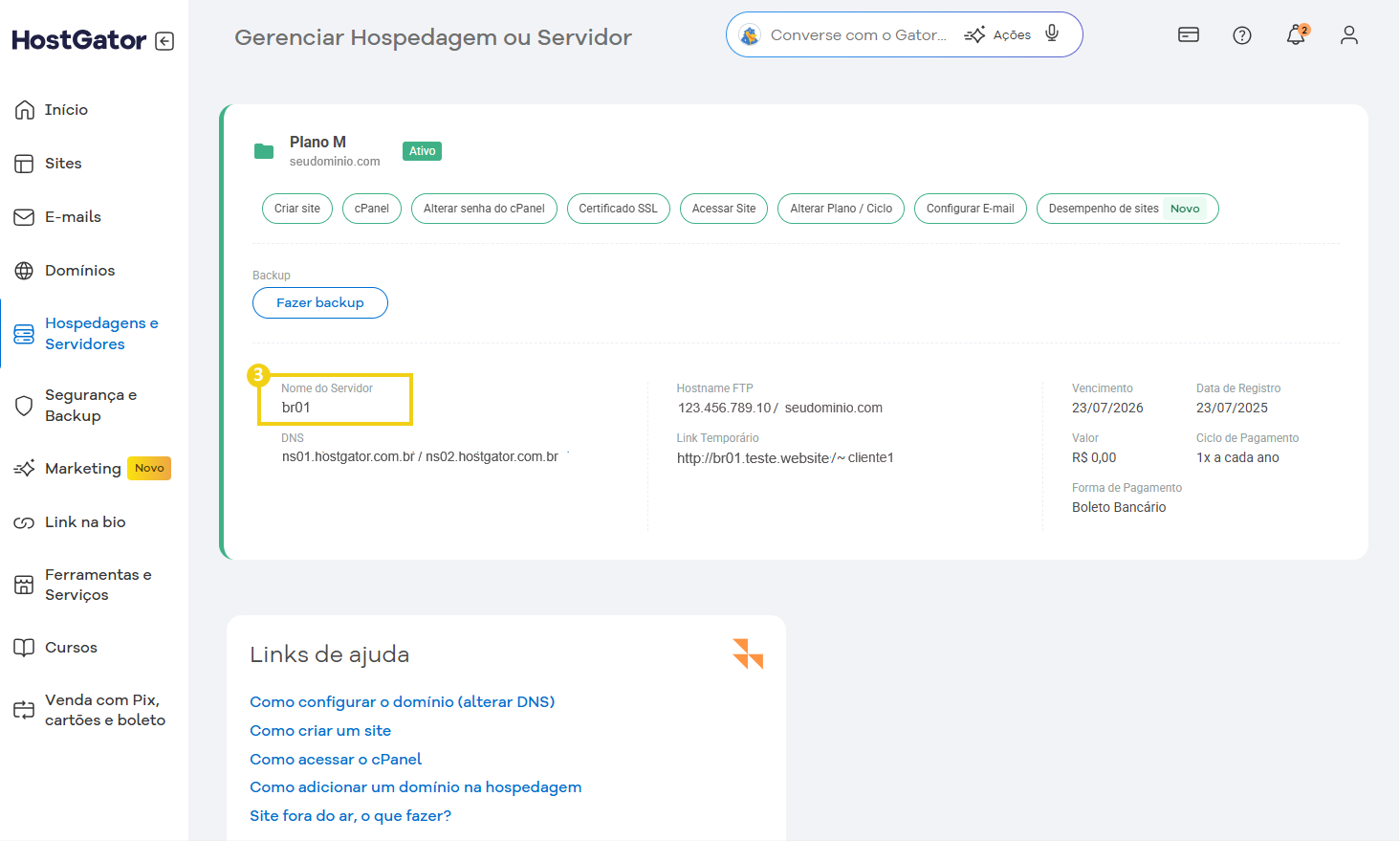The image size is (1400, 841).
Task: Open the Como criar um site link
Action: point(319,730)
